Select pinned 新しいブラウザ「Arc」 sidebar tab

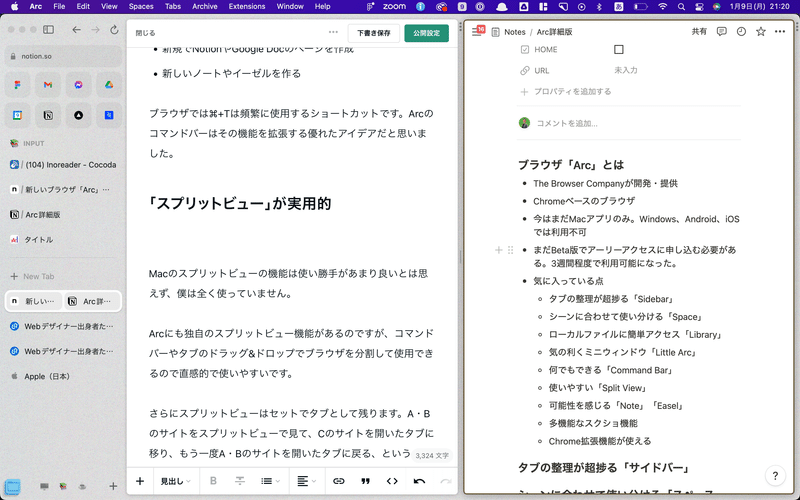[x=63, y=189]
